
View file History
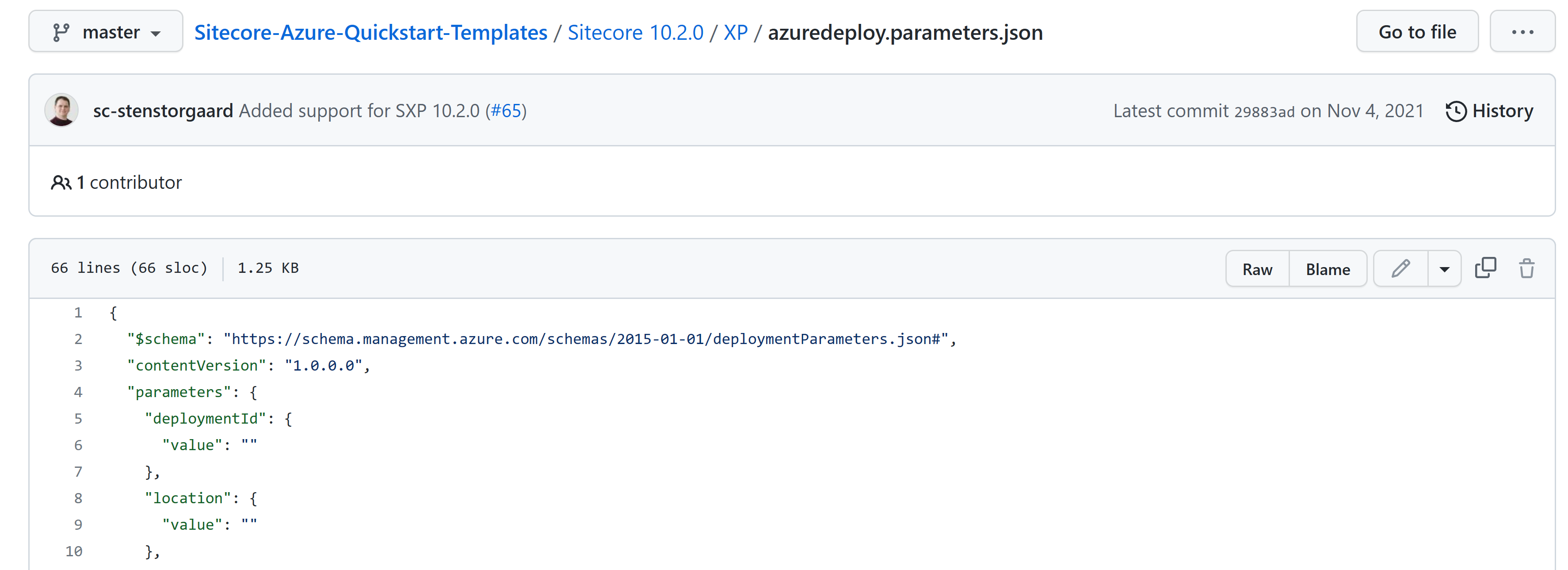click(x=1489, y=111)
